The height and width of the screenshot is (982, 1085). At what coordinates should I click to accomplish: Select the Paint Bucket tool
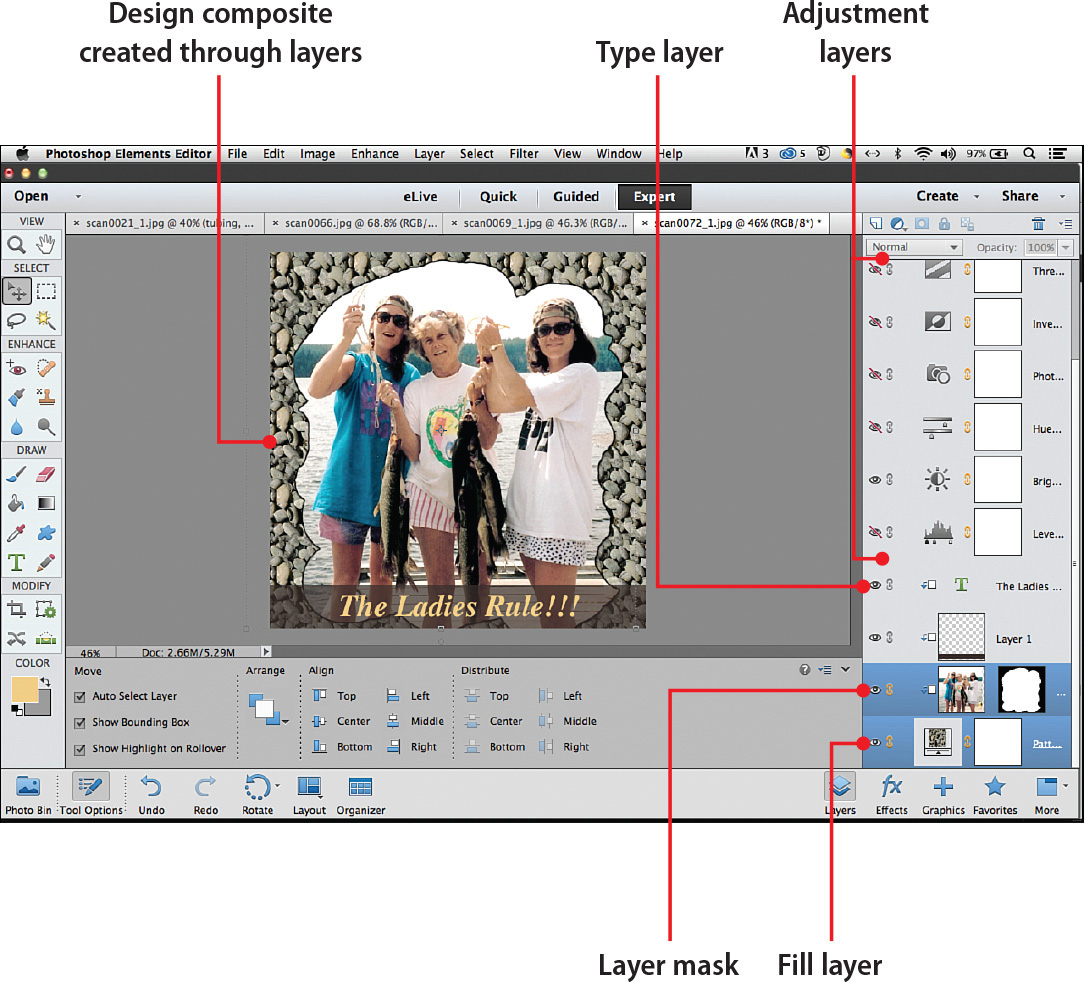coord(17,503)
